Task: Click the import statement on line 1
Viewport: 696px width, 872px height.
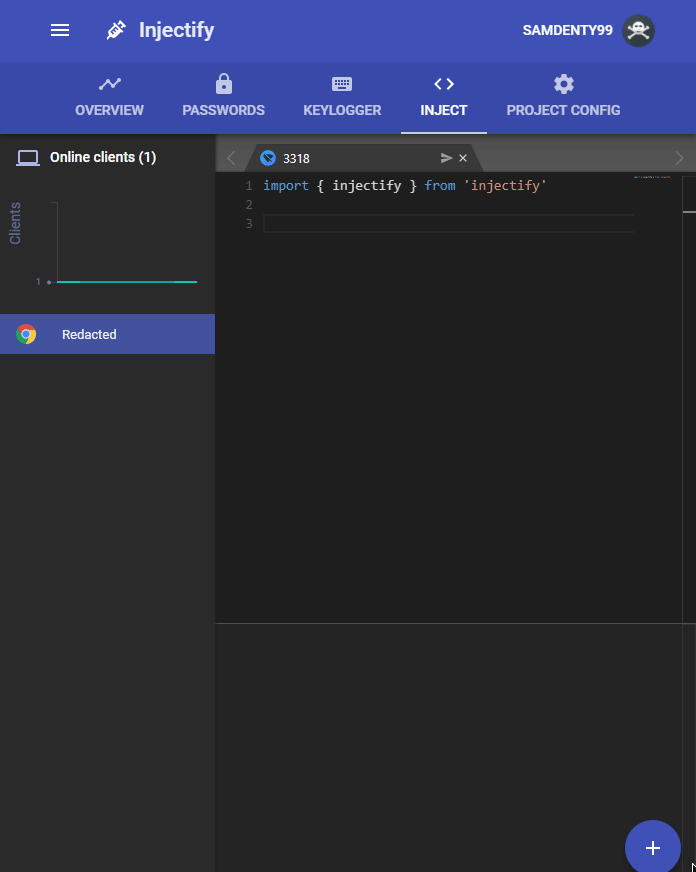Action: [405, 186]
